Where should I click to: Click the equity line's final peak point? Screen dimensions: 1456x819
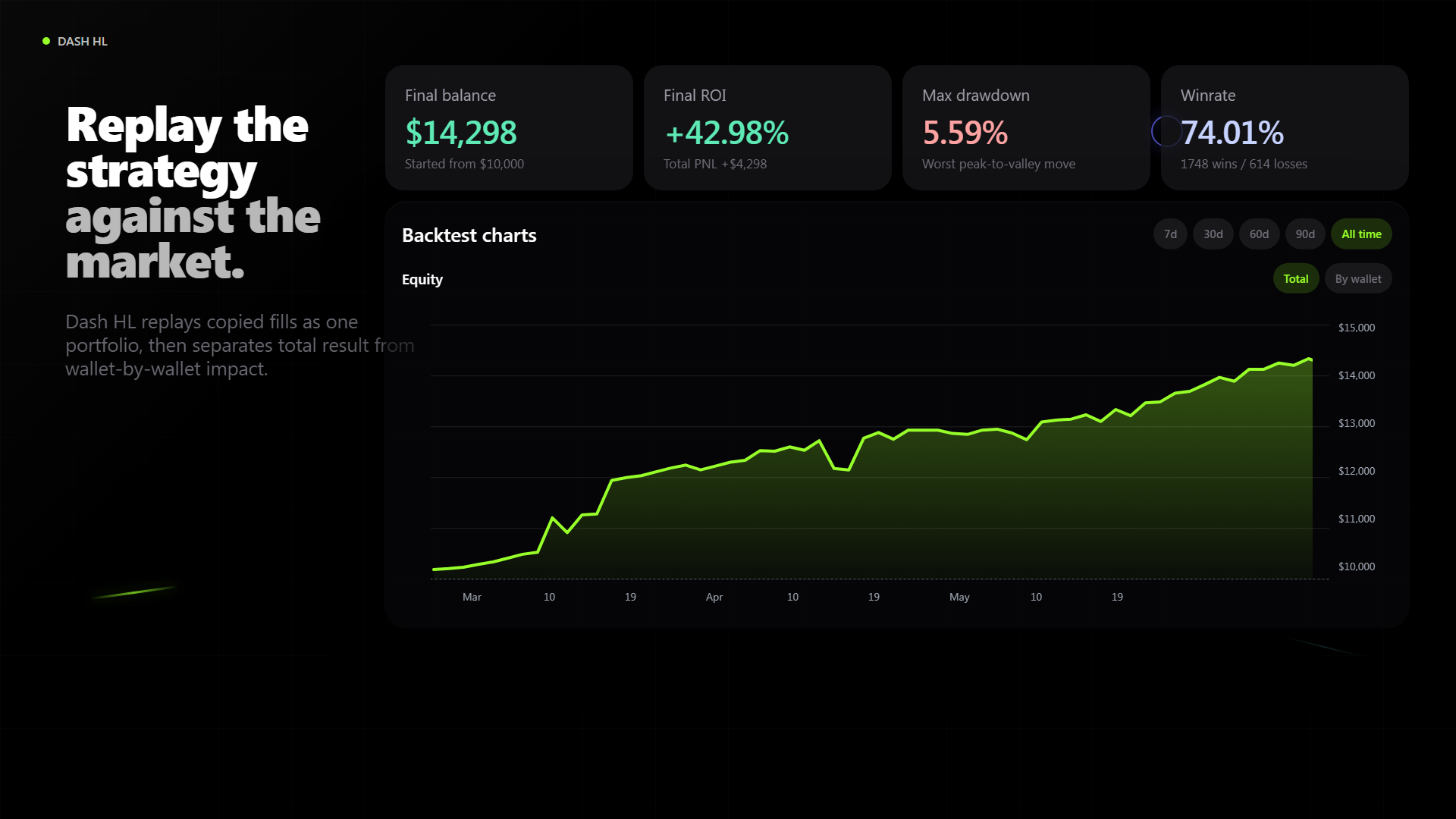1309,359
